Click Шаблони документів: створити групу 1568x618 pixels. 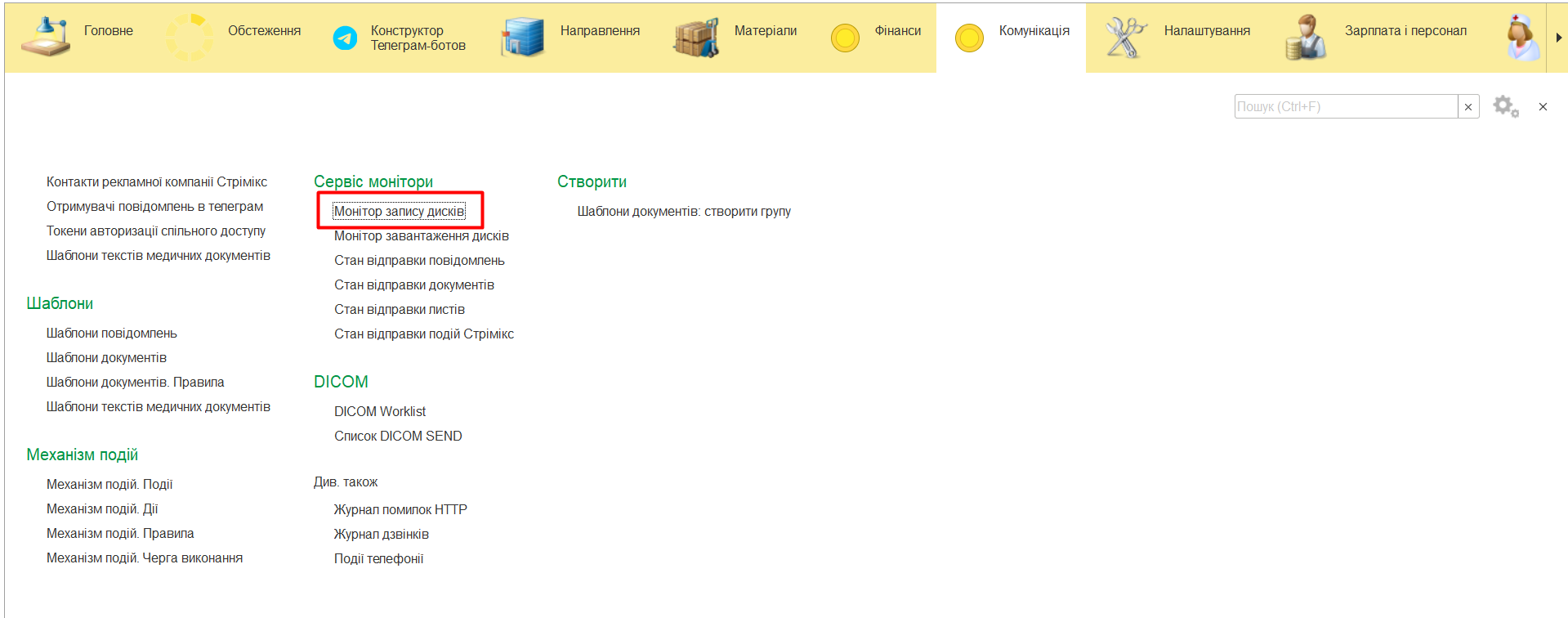[x=684, y=212]
